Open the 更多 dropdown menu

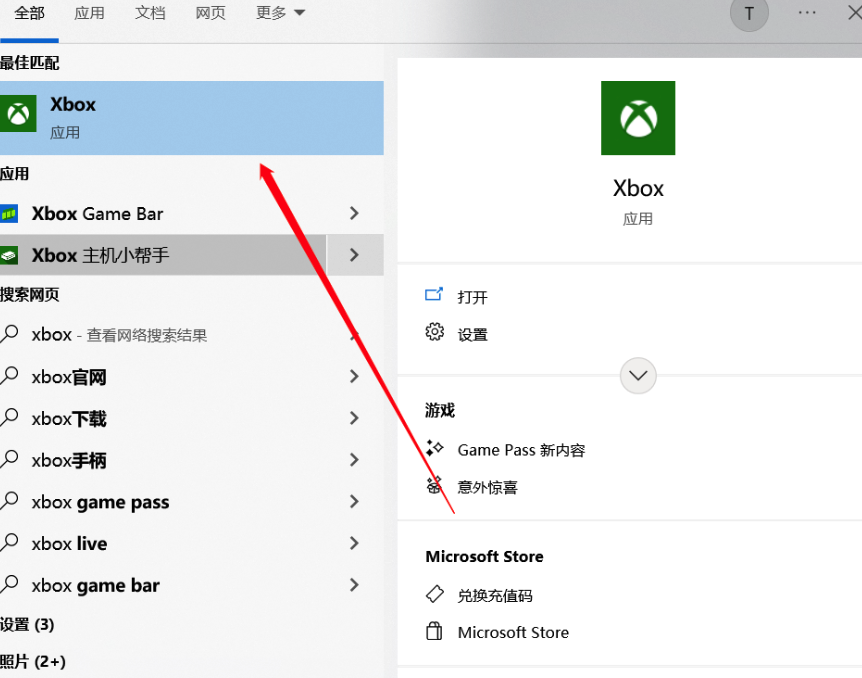click(280, 13)
